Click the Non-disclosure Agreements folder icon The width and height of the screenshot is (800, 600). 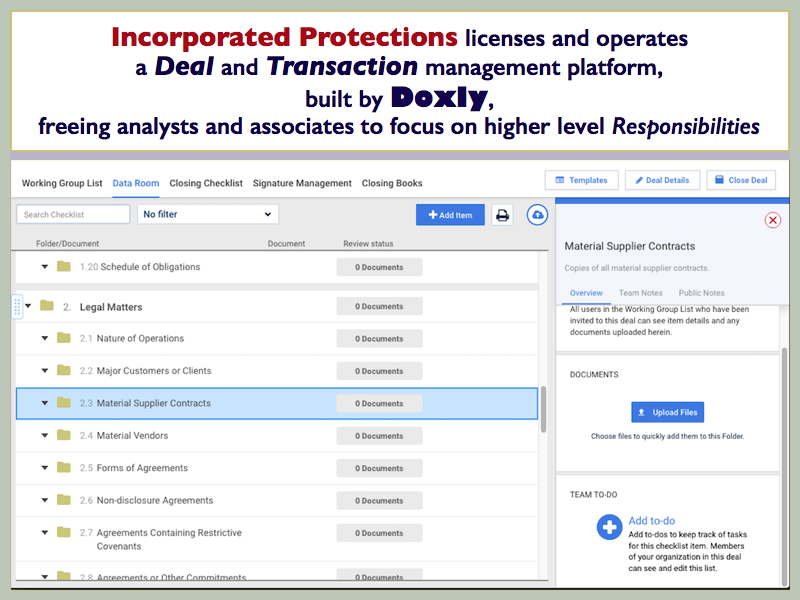tap(64, 499)
